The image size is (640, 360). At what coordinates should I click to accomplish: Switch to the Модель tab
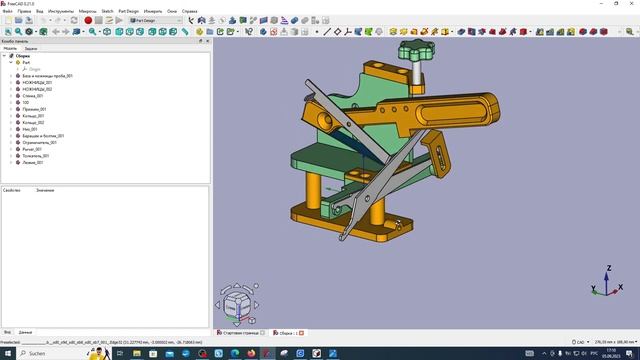[10, 48]
